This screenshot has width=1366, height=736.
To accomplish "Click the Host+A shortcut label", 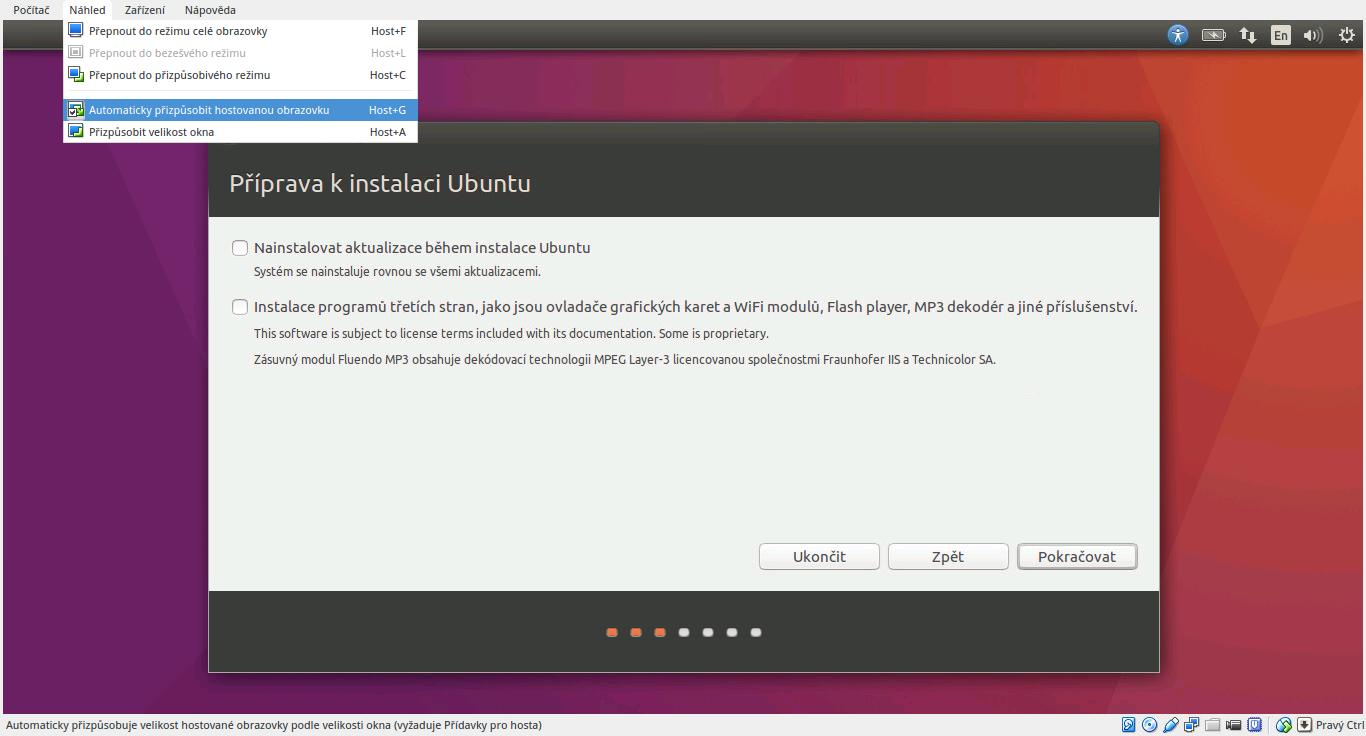I will [388, 132].
